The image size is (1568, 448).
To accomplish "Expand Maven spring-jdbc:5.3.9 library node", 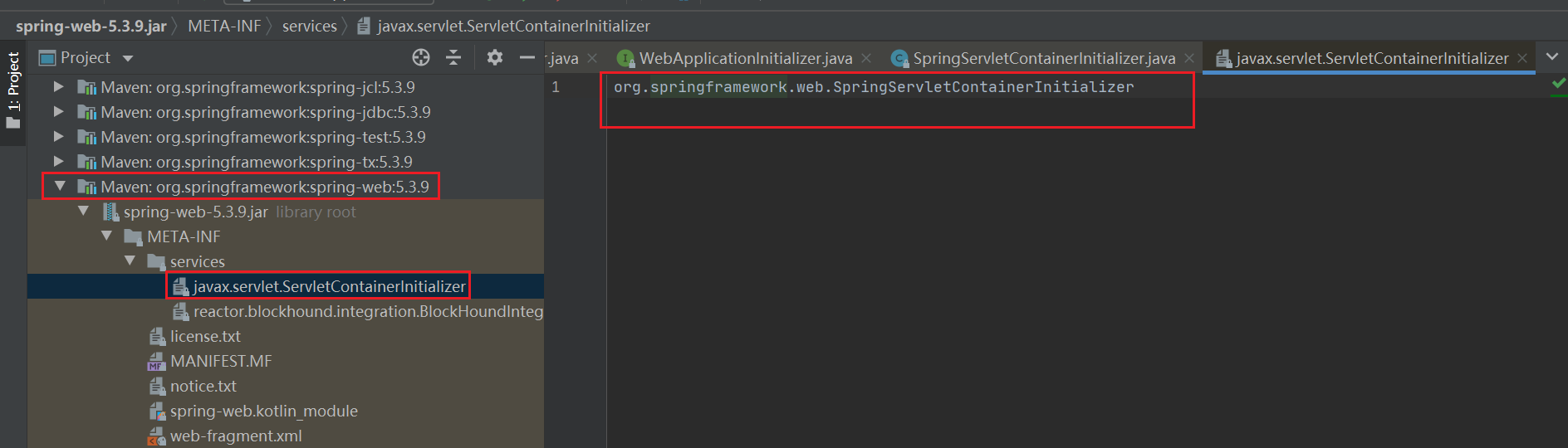I will point(58,111).
